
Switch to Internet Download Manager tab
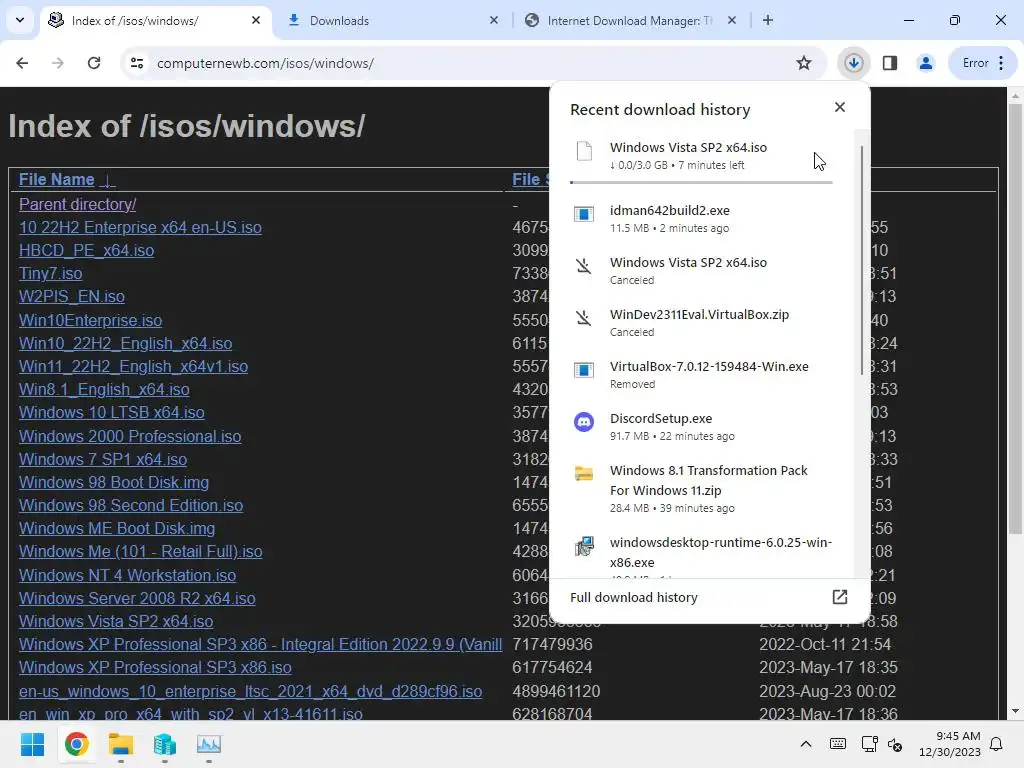(x=632, y=21)
